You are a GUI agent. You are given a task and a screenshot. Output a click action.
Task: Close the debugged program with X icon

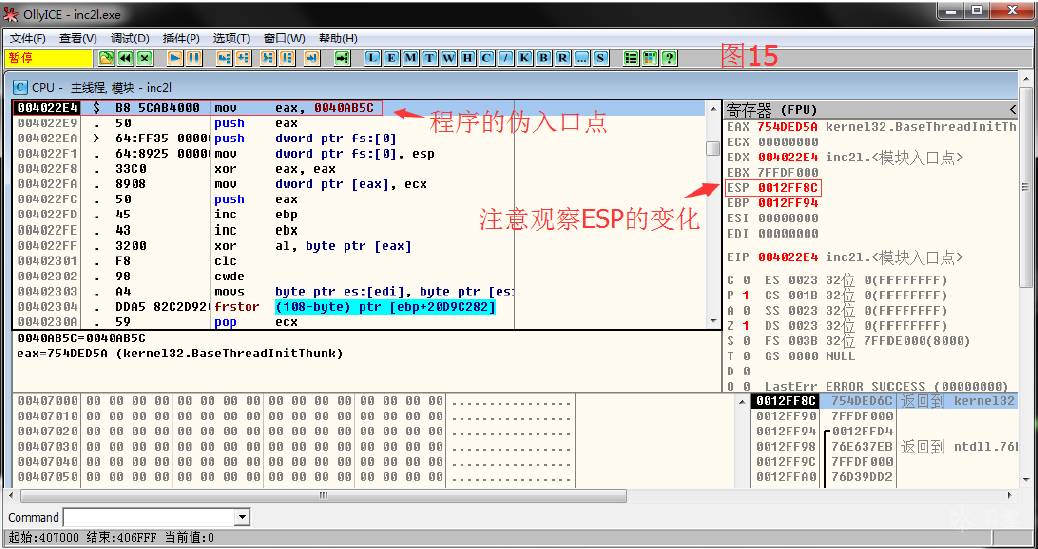click(x=145, y=58)
